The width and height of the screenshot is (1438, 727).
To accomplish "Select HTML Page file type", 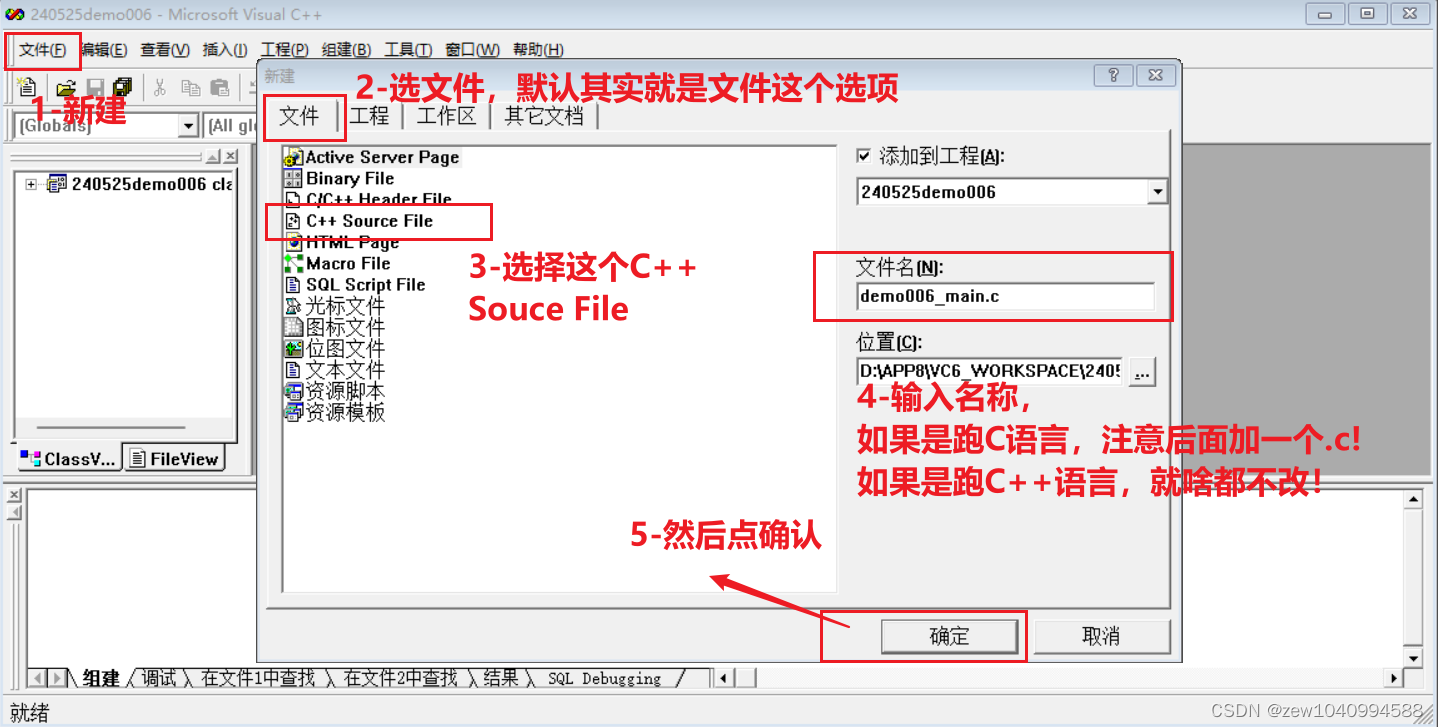I will 342,242.
